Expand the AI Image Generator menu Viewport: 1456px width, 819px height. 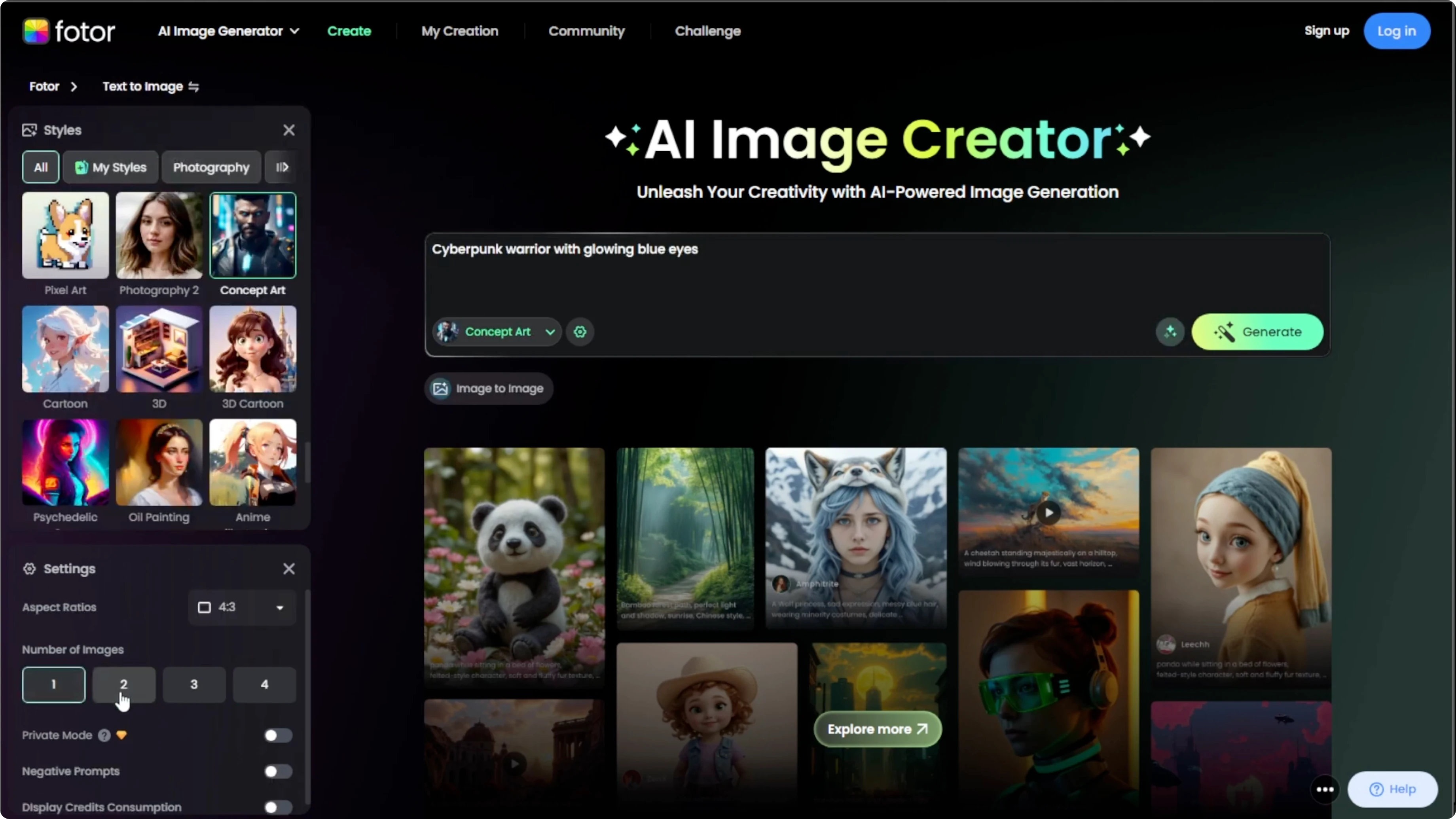(228, 31)
